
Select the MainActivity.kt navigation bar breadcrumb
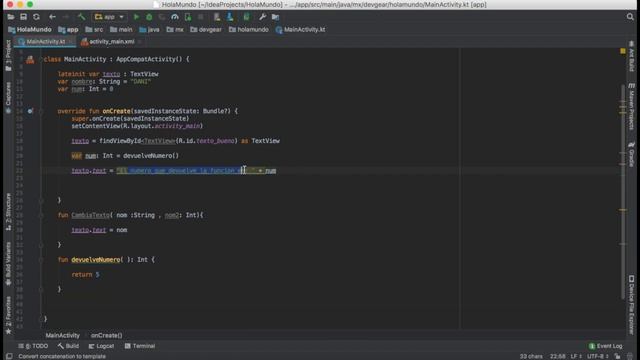300,29
